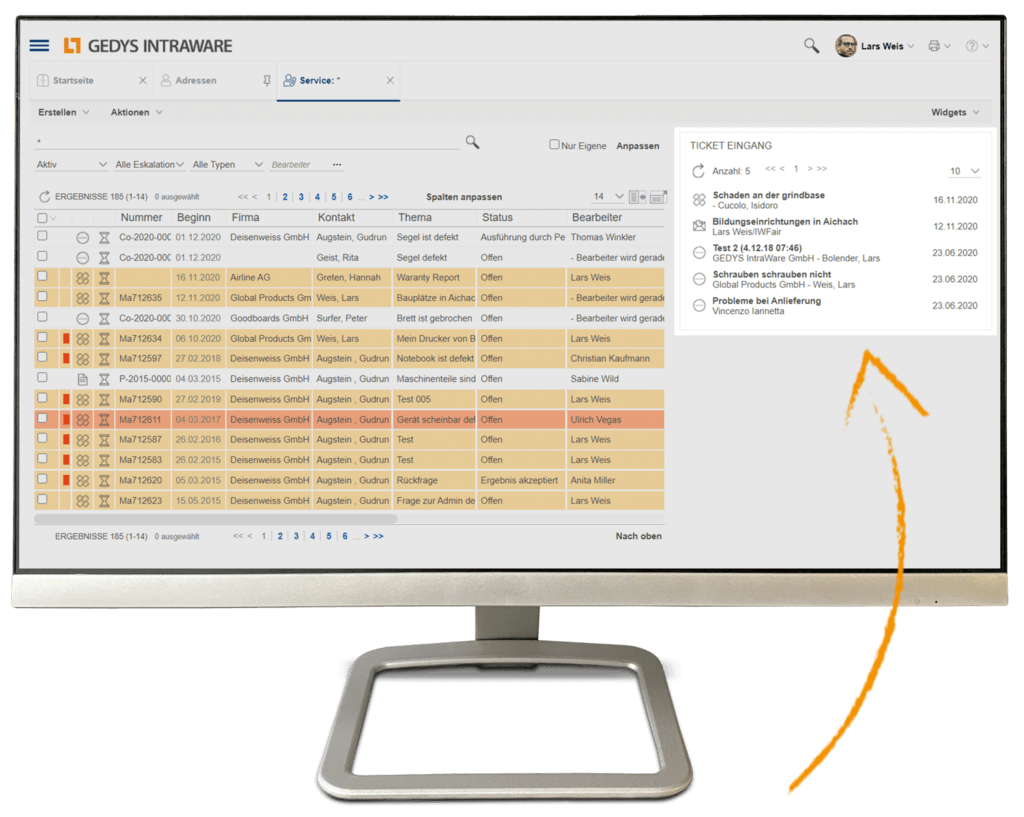The height and width of the screenshot is (817, 1024).
Task: Click type icon in Airline AG row
Action: pos(82,278)
